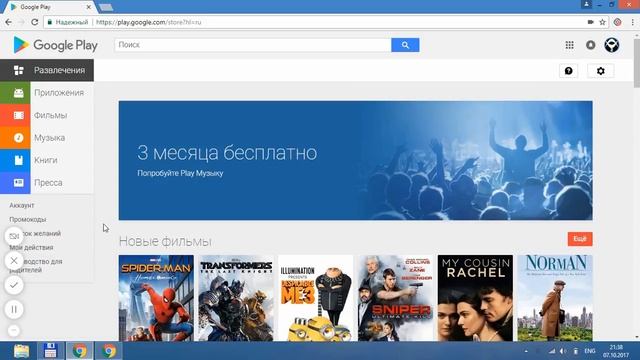The image size is (640, 360).
Task: Reload the page with refresh icon
Action: 35,22
